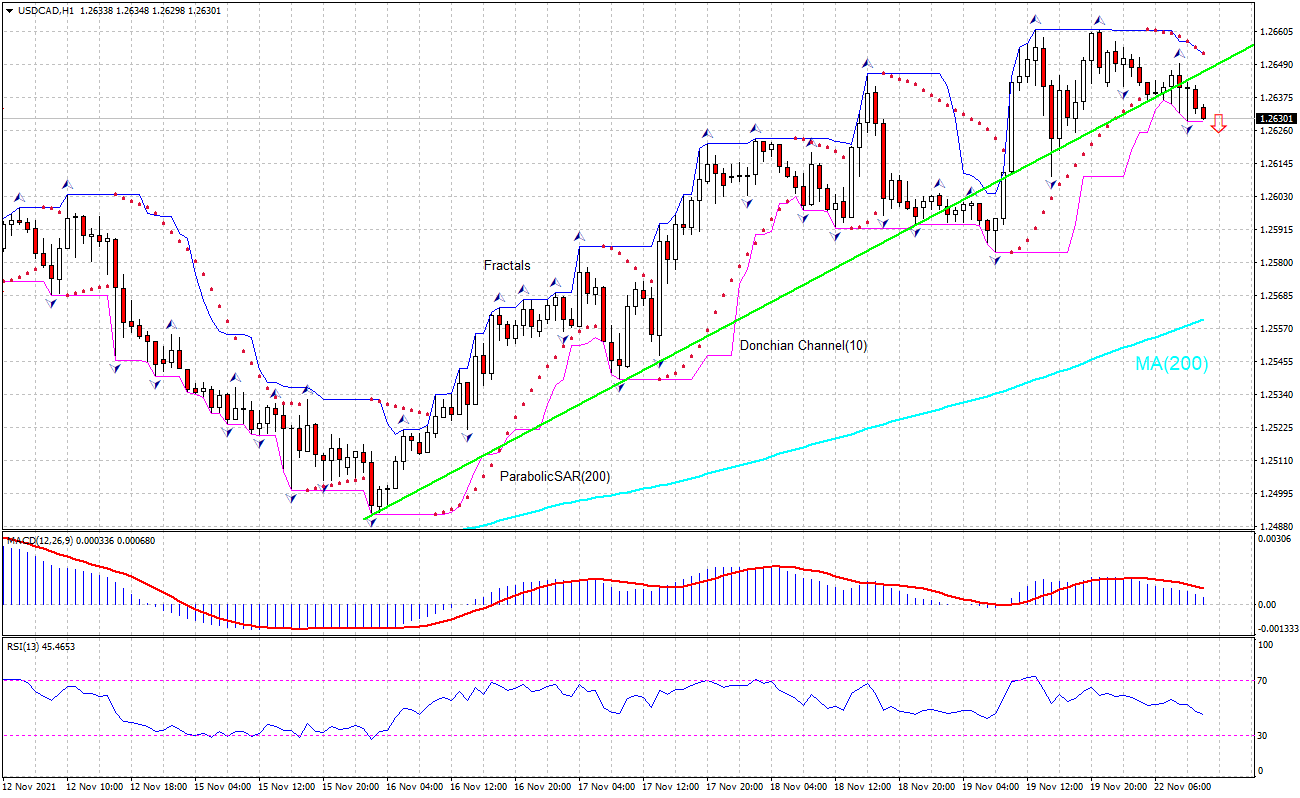The width and height of the screenshot is (1300, 798).
Task: Select the 12 Nov 2021 time label
Action: [29, 786]
